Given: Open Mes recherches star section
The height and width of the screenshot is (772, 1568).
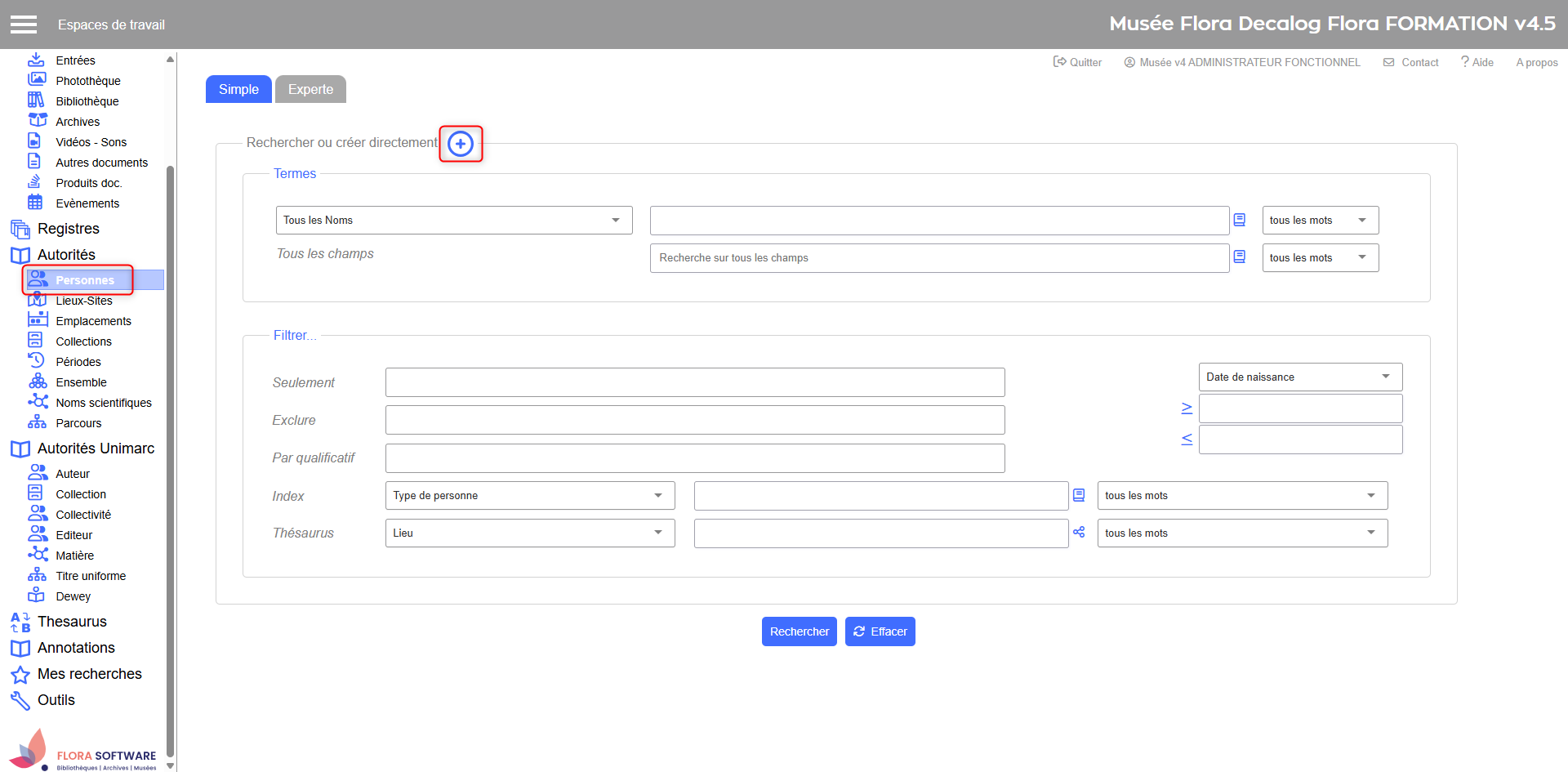Looking at the screenshot, I should click(x=89, y=674).
